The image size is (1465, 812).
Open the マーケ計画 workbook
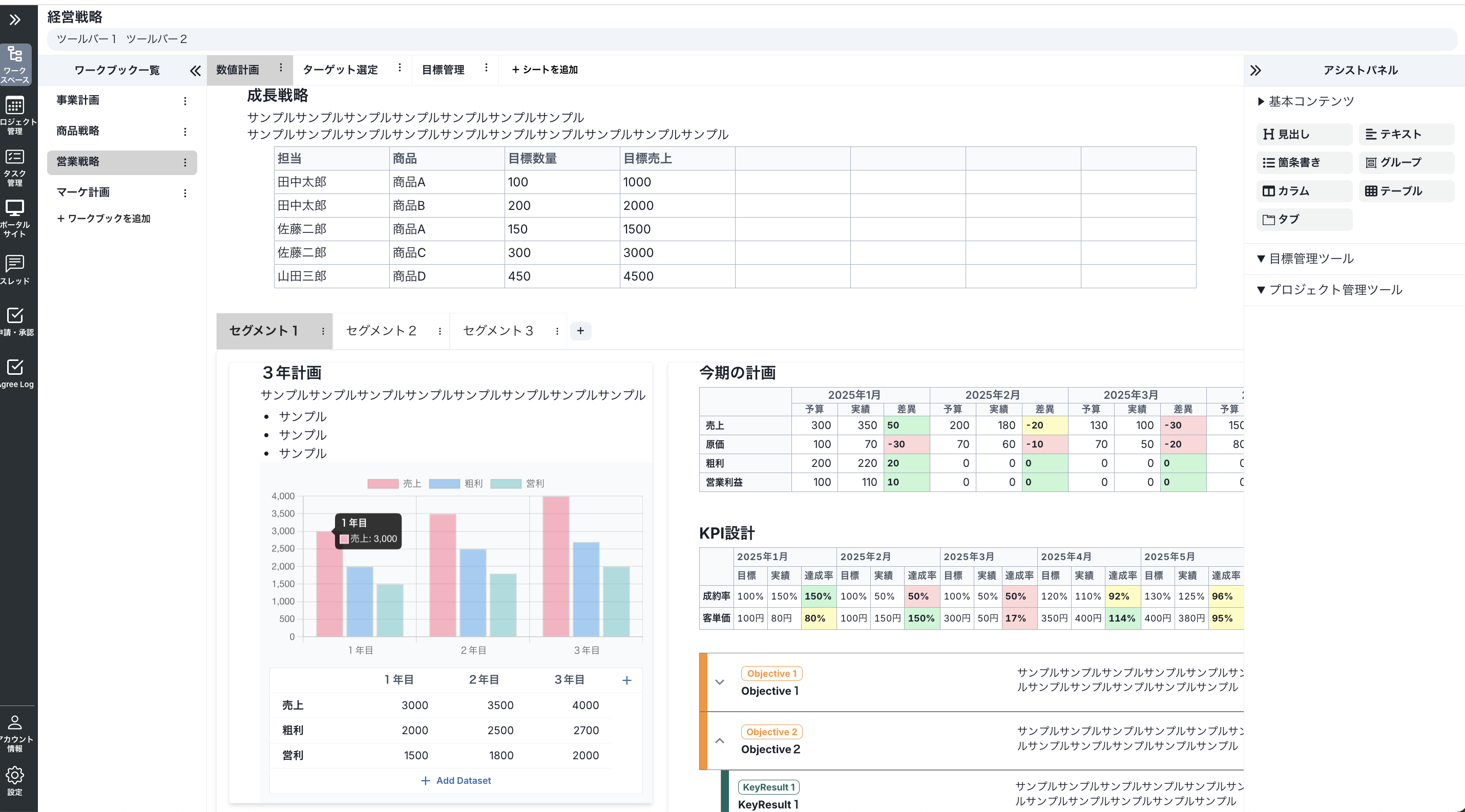83,192
